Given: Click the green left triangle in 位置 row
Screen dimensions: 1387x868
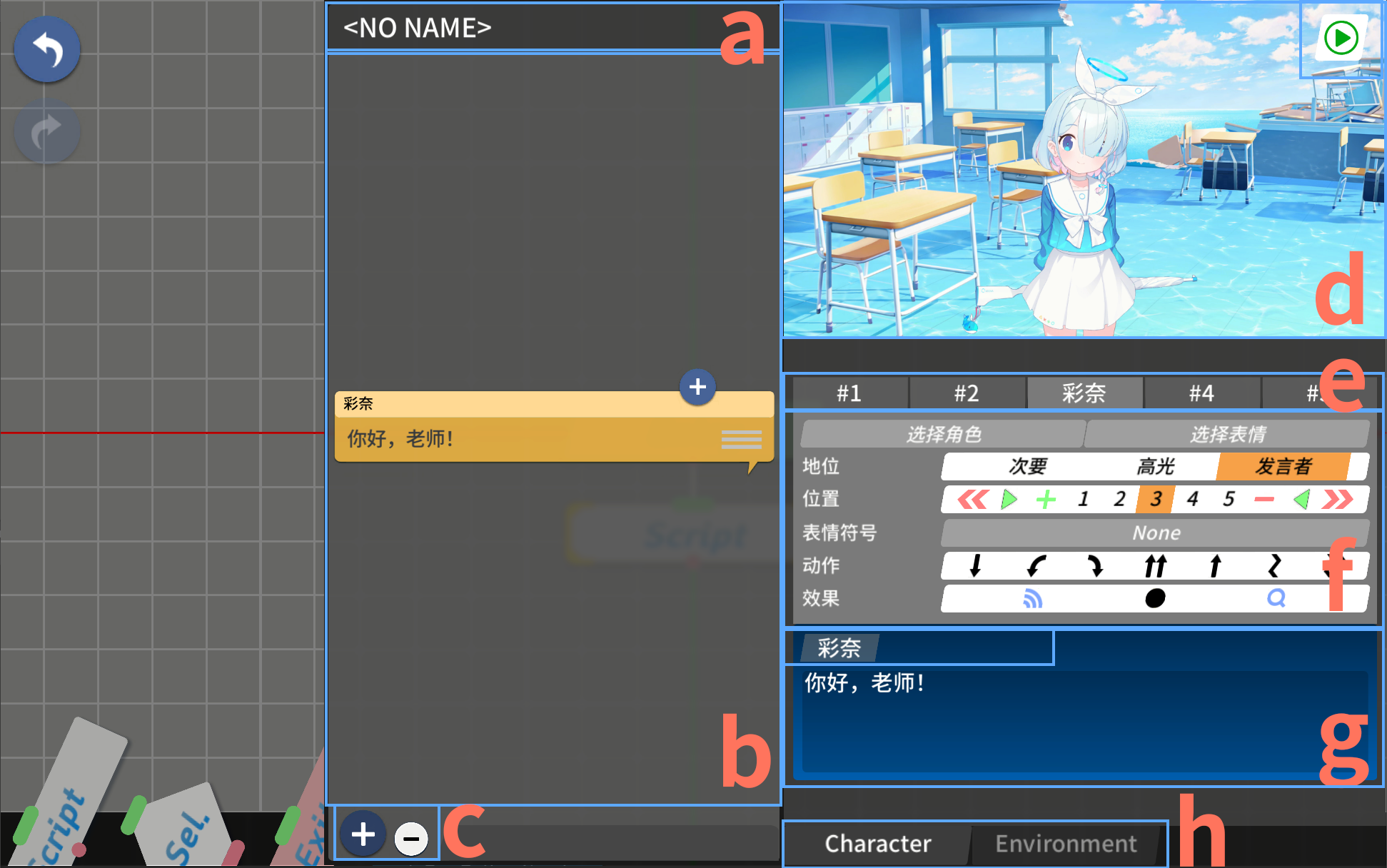Looking at the screenshot, I should (1301, 499).
